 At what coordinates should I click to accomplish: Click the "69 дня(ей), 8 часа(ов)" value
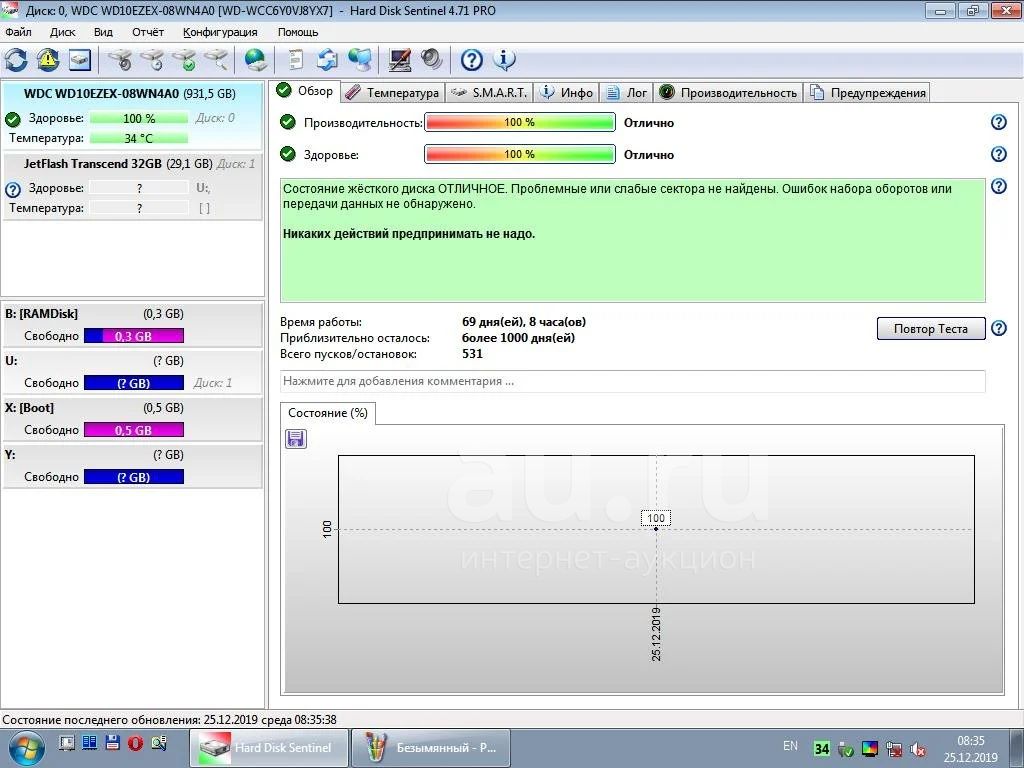point(524,322)
